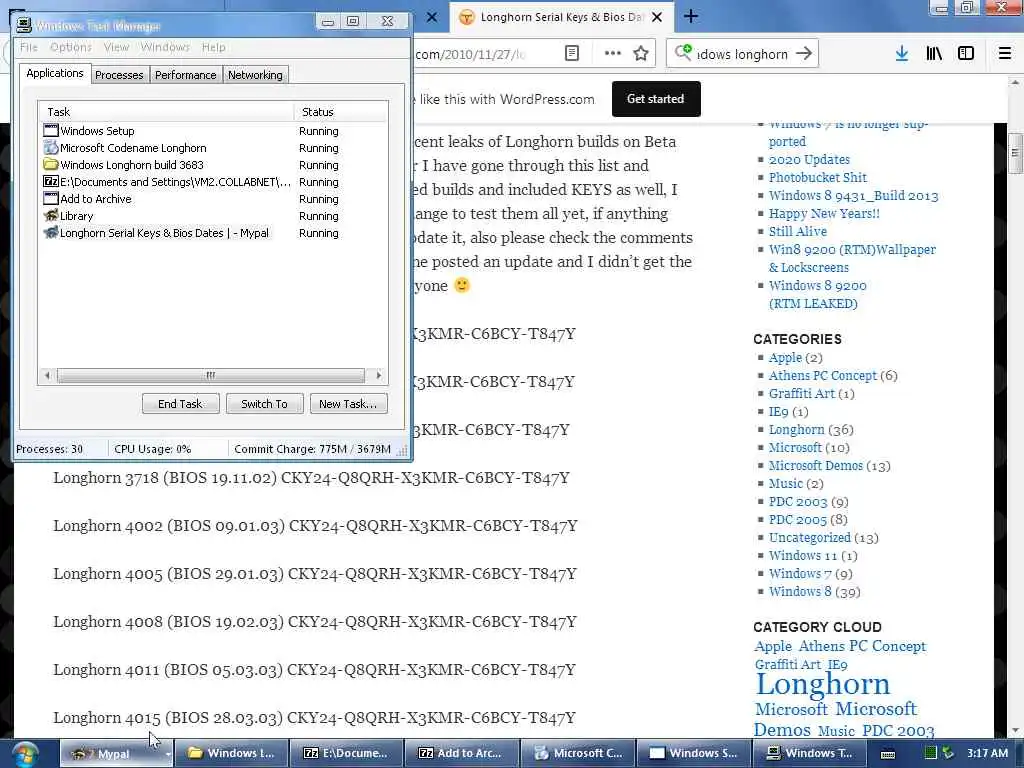Screen dimensions: 1024x768
Task: Open Task Manager Options menu
Action: point(71,47)
